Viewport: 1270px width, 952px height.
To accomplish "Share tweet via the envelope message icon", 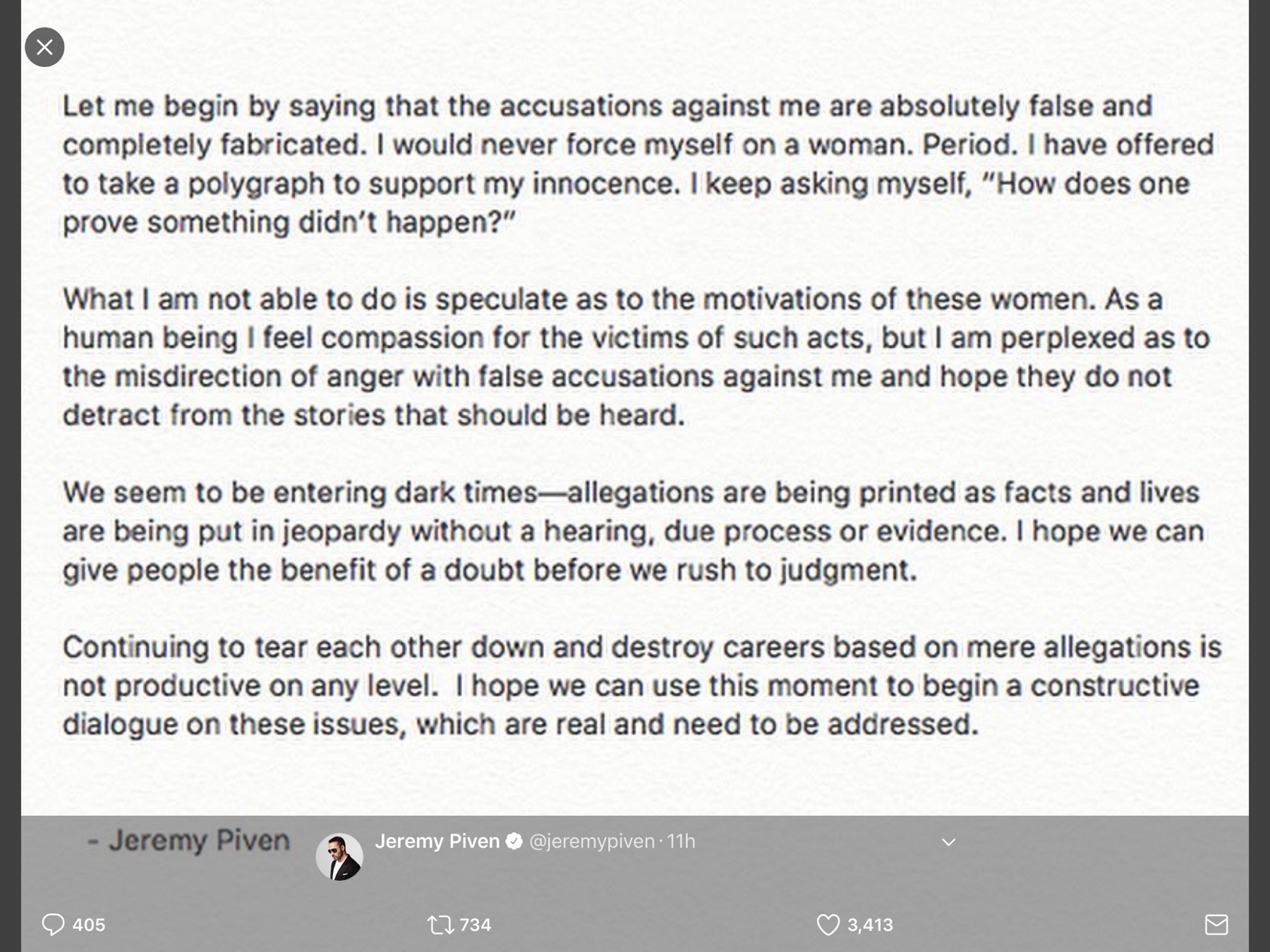I will click(x=1216, y=924).
